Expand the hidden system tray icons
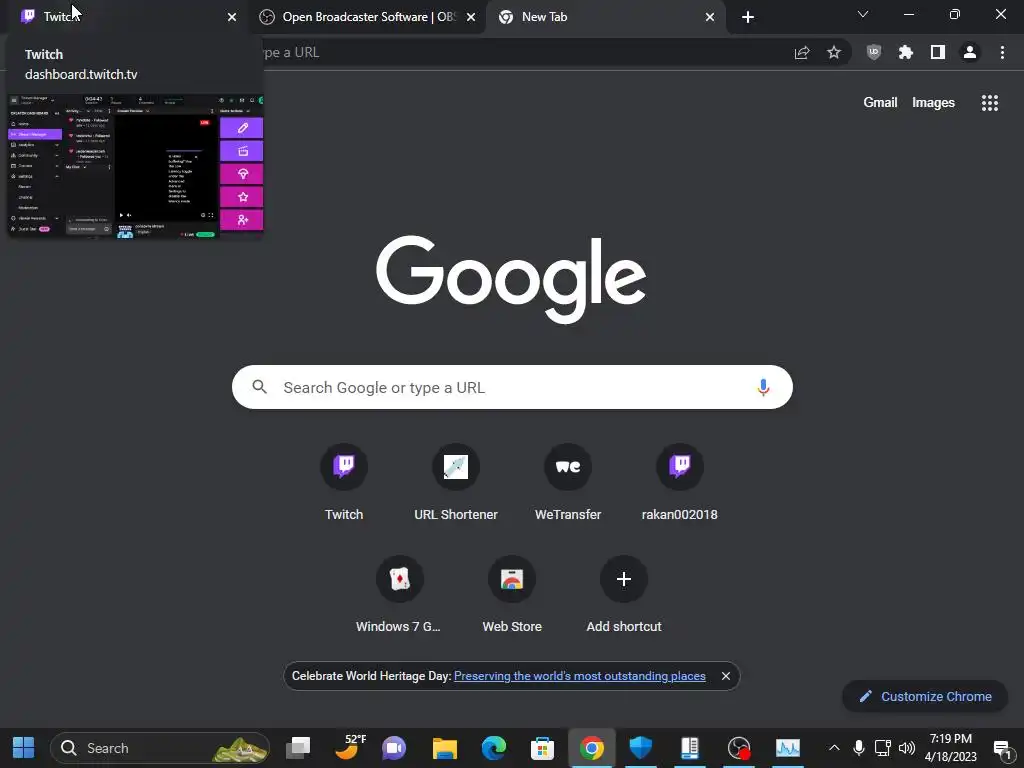Screen dimensions: 1024x768 (x=834, y=748)
